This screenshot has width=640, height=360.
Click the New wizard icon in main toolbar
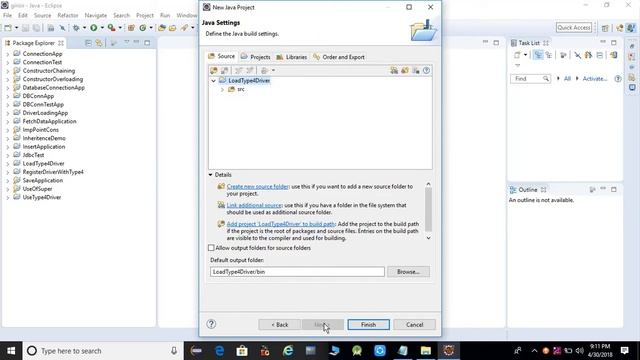coord(8,28)
